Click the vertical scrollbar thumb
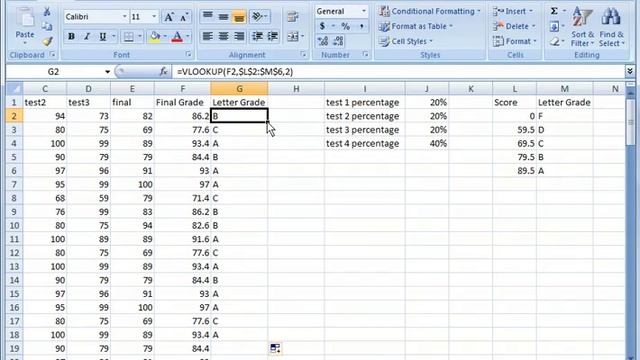Screen dimensions: 640x360 pos(630,121)
